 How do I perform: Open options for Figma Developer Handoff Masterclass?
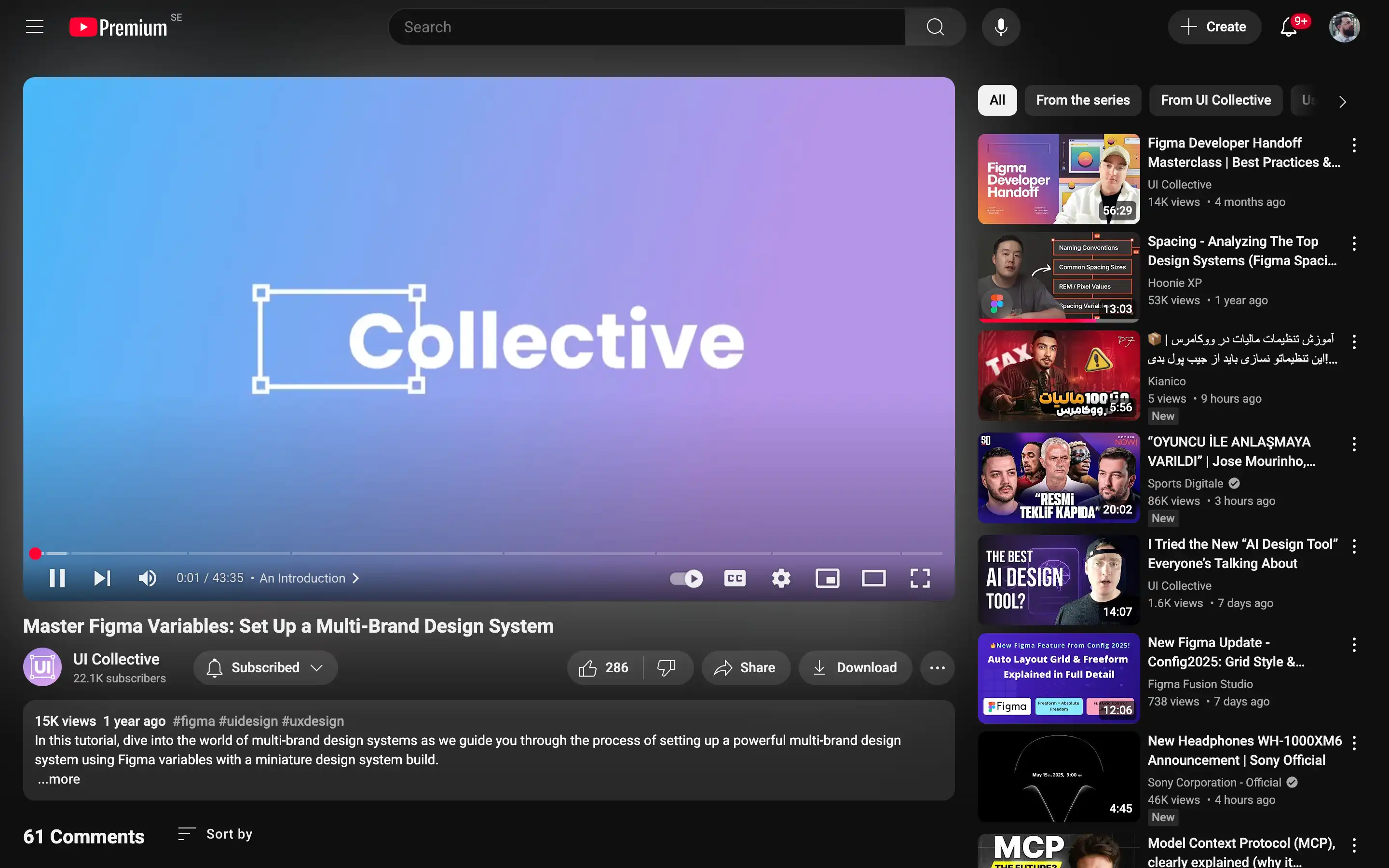(1354, 145)
